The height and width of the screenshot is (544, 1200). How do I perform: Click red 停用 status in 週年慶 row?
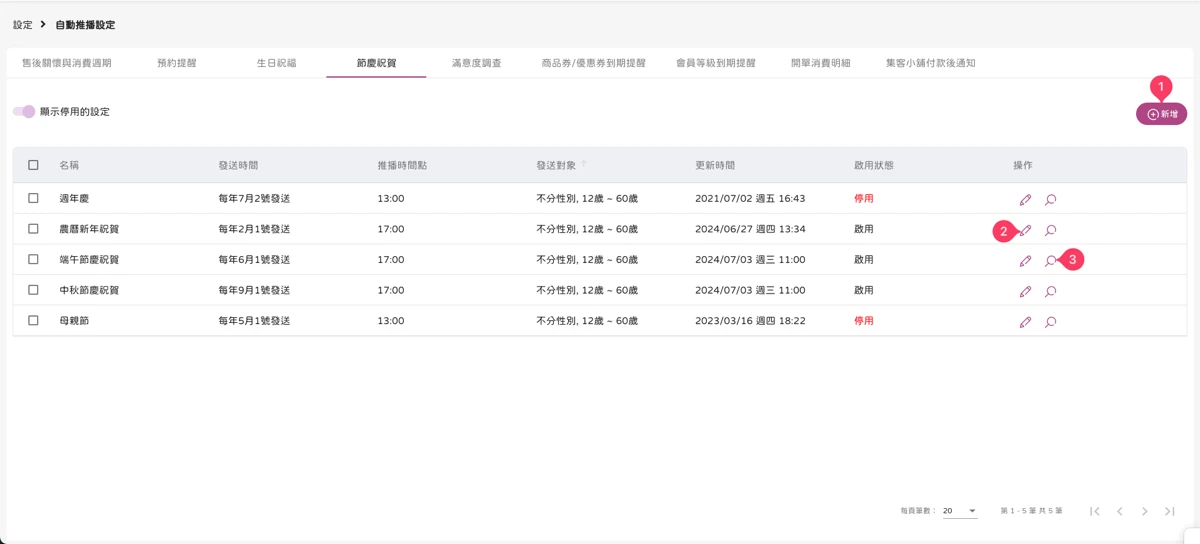[864, 198]
